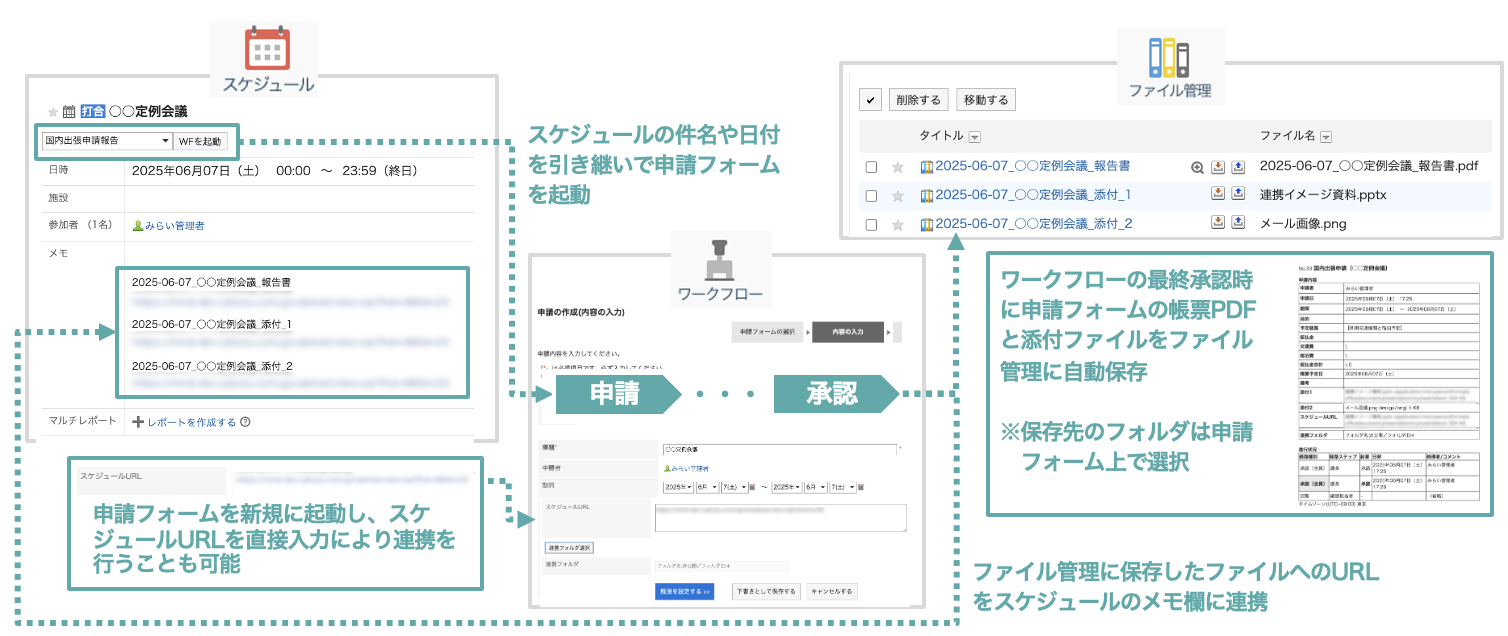Click the download icon for 添付_1 row
Viewport: 1508px width, 636px height.
tap(1218, 195)
